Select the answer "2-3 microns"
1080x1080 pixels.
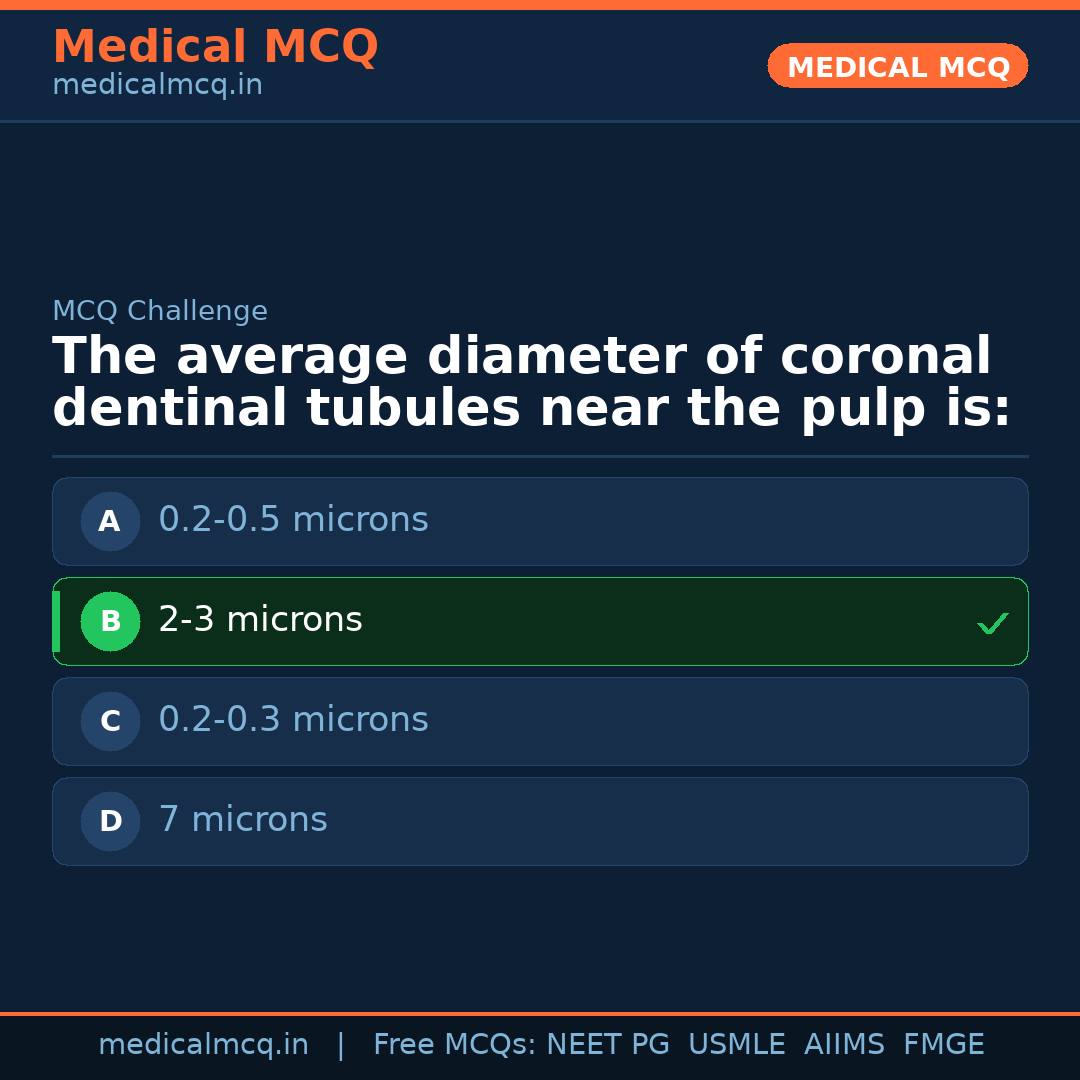click(x=260, y=620)
